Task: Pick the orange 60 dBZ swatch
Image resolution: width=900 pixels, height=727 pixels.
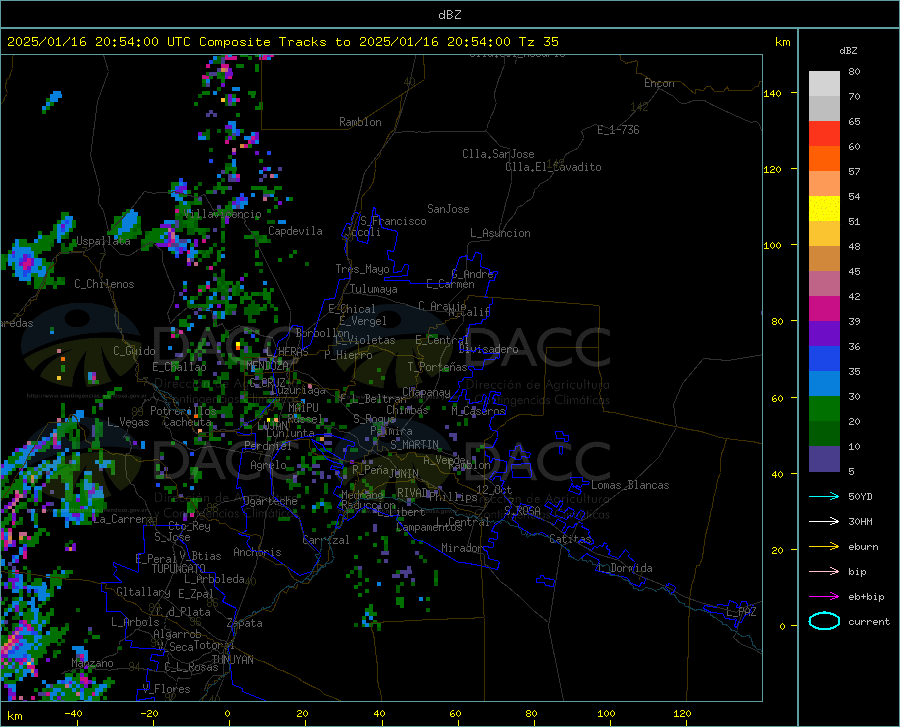Action: (824, 158)
